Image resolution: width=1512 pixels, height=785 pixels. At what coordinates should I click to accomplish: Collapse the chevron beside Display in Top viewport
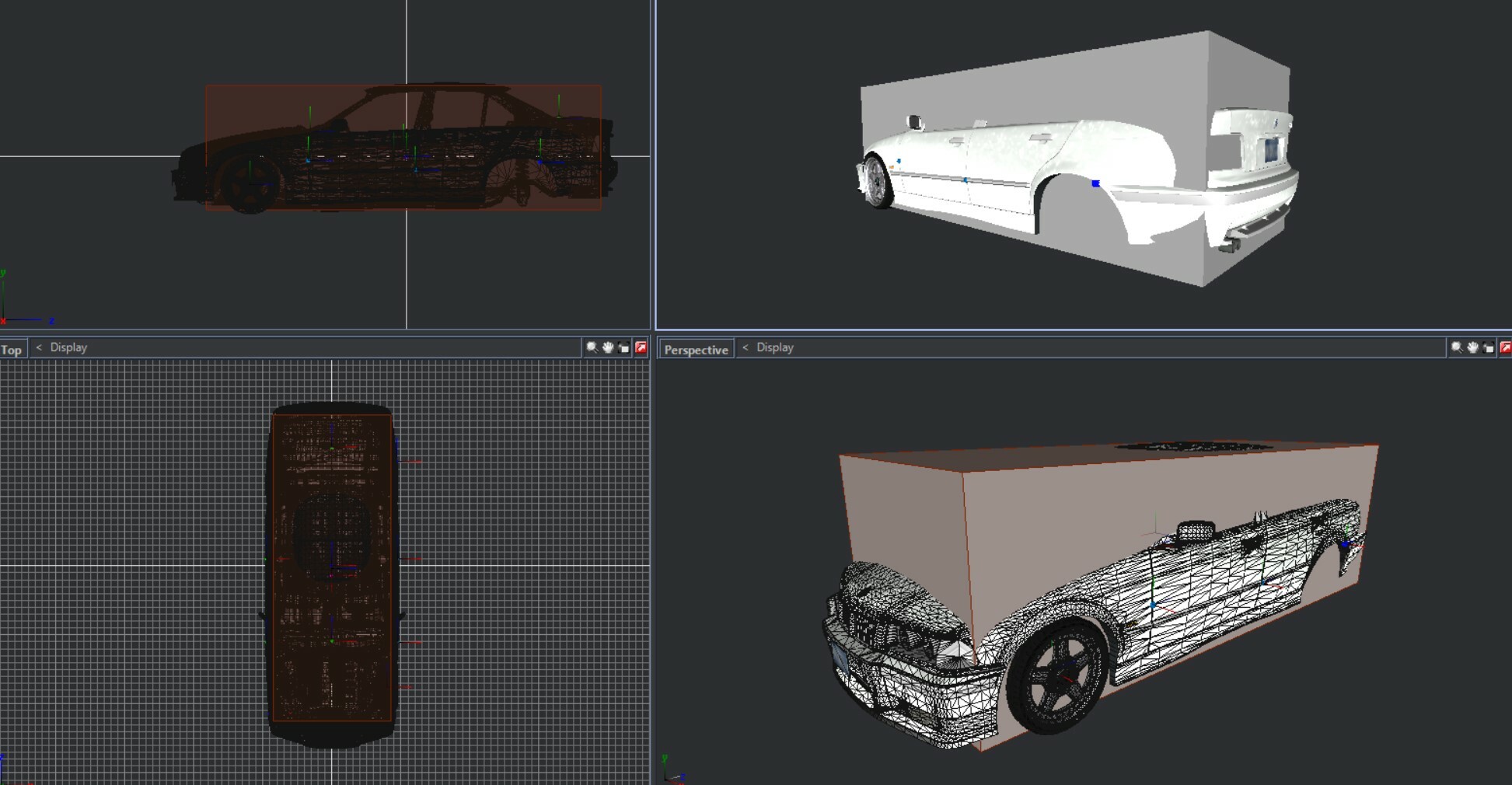click(39, 347)
